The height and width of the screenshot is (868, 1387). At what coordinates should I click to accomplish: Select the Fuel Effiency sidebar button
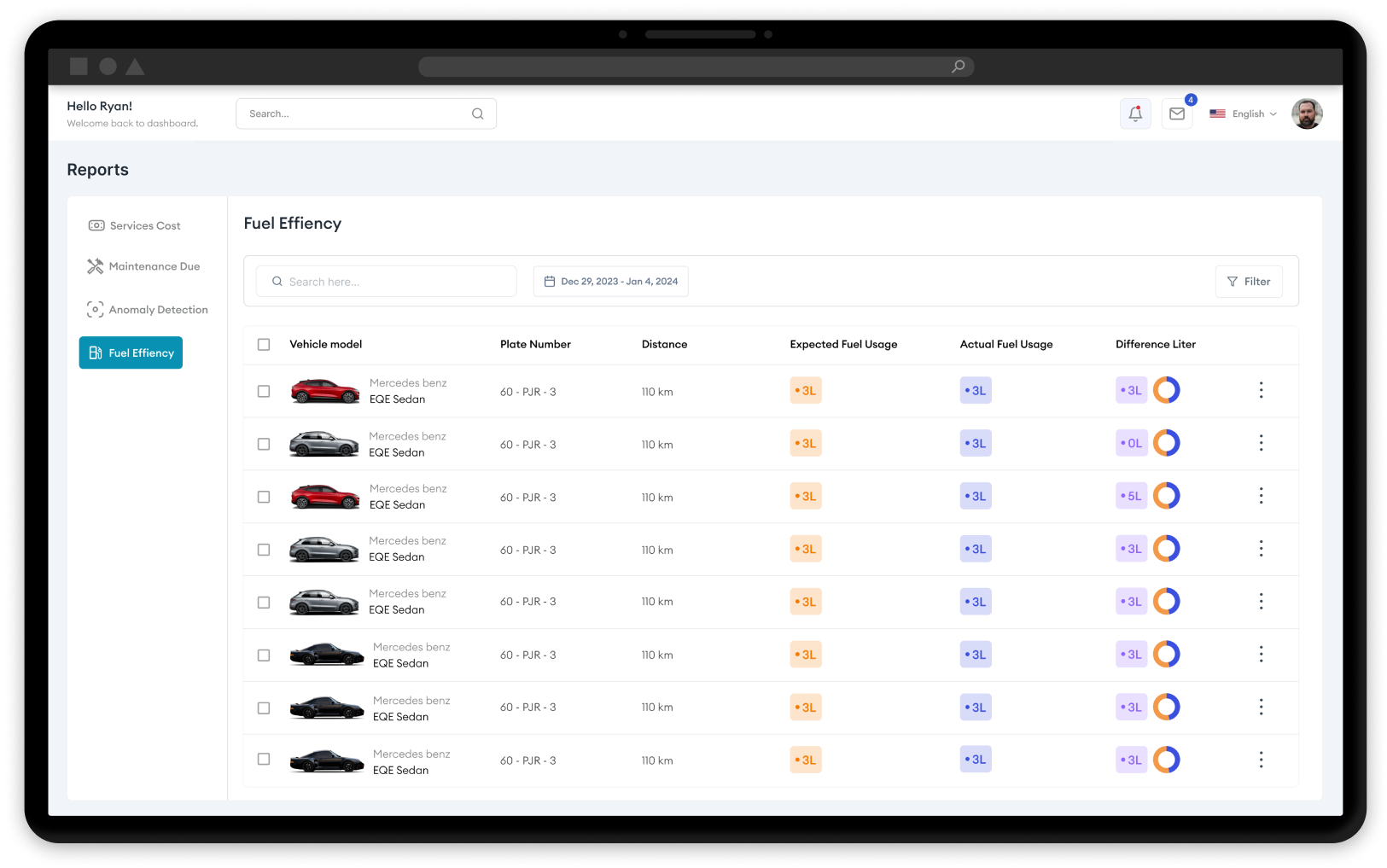tap(131, 352)
